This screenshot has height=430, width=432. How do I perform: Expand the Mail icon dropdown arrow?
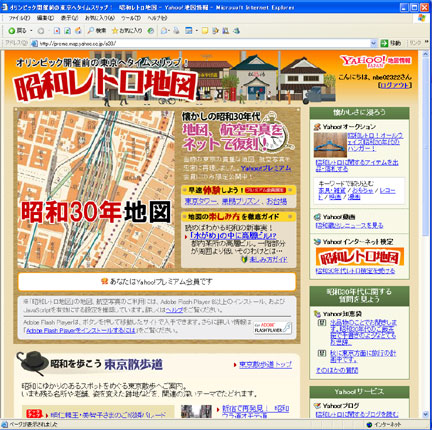(x=169, y=31)
